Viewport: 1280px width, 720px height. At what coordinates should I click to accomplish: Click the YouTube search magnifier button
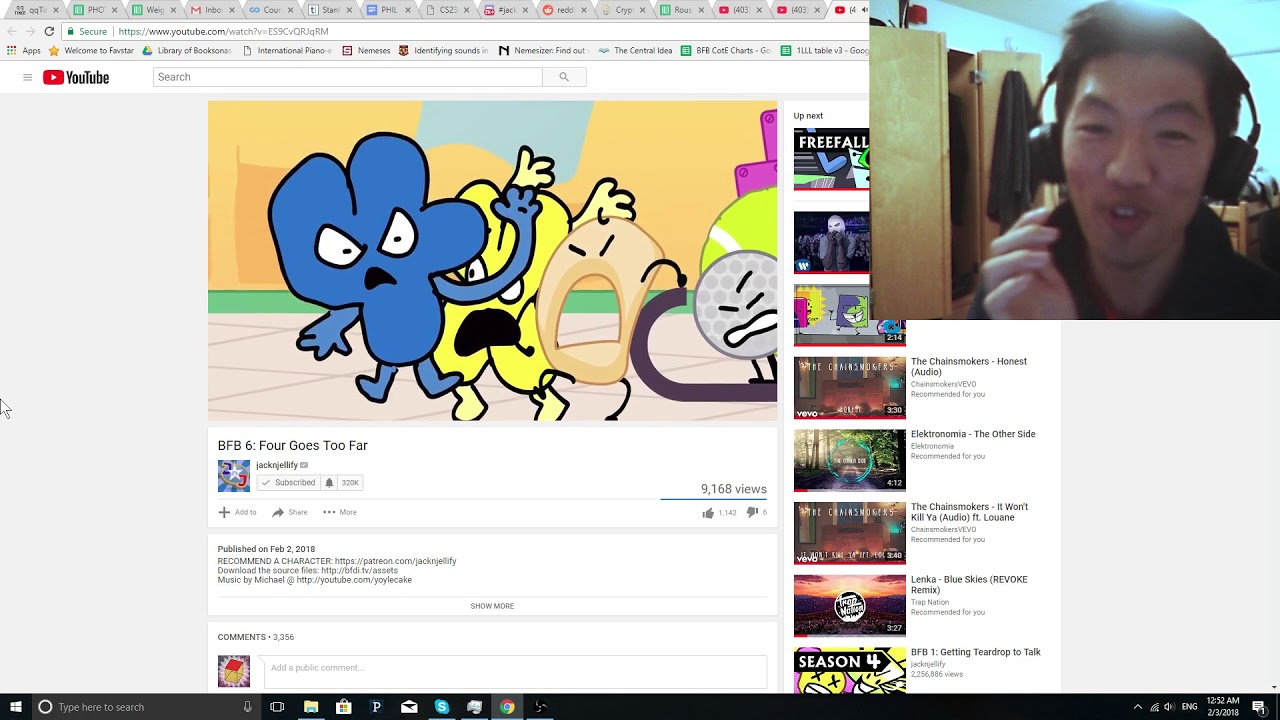coord(564,77)
